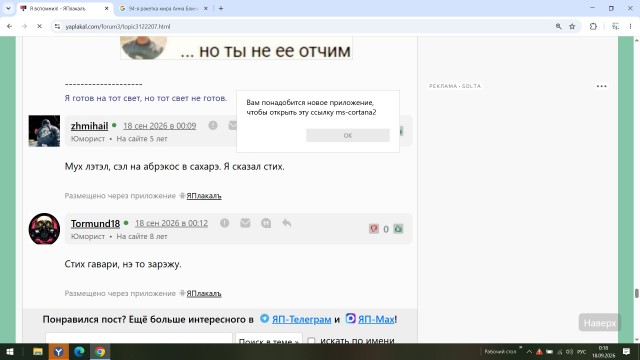View site information icon in address bar

coord(57,27)
